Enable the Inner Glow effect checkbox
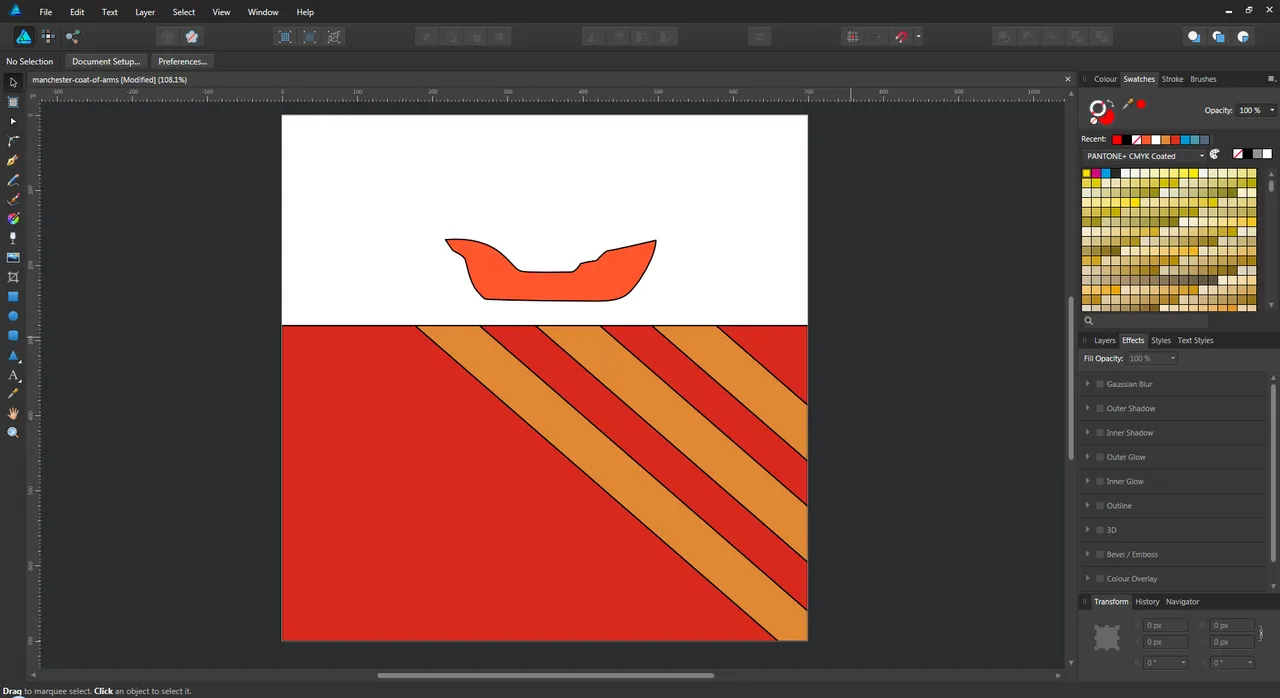This screenshot has width=1280, height=698. [x=1100, y=481]
